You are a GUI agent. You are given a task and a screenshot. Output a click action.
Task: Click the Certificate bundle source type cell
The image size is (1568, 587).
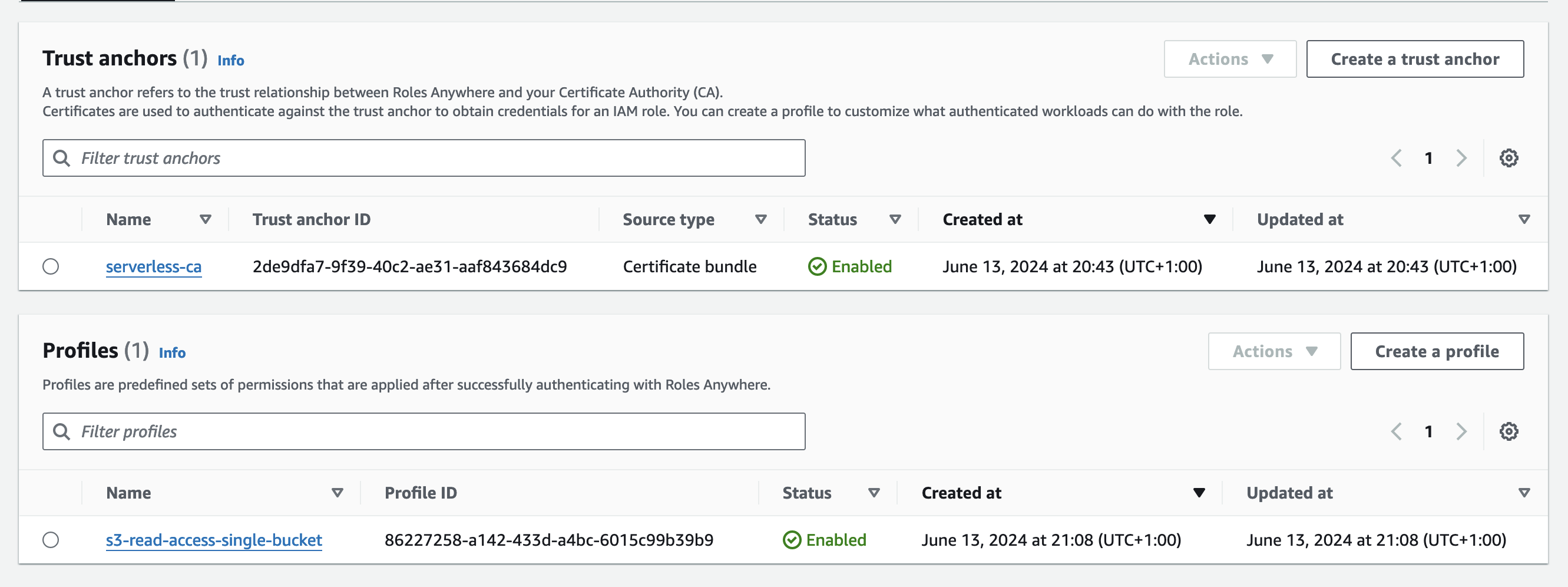coord(690,267)
